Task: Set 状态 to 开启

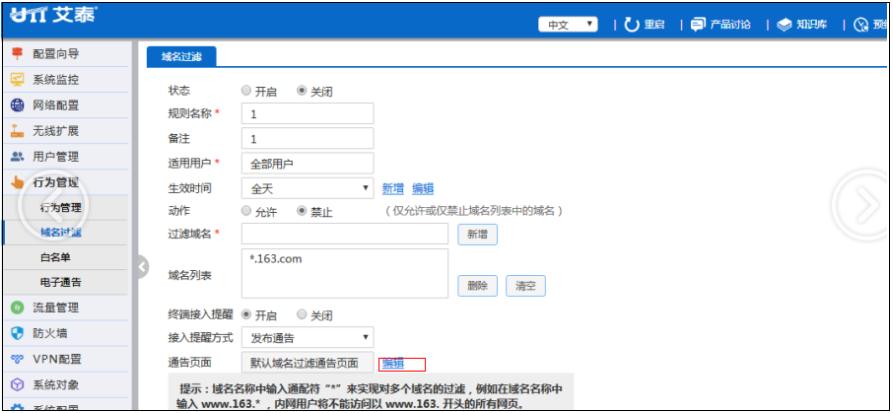Action: tap(246, 91)
